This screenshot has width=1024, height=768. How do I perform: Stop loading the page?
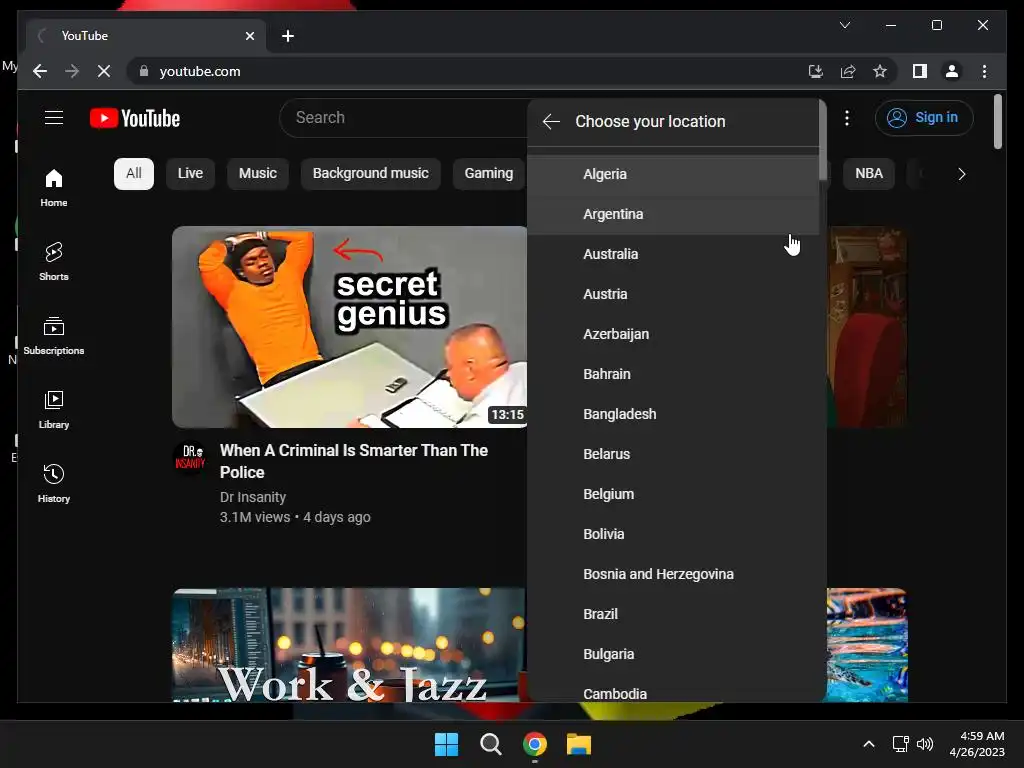(x=104, y=71)
